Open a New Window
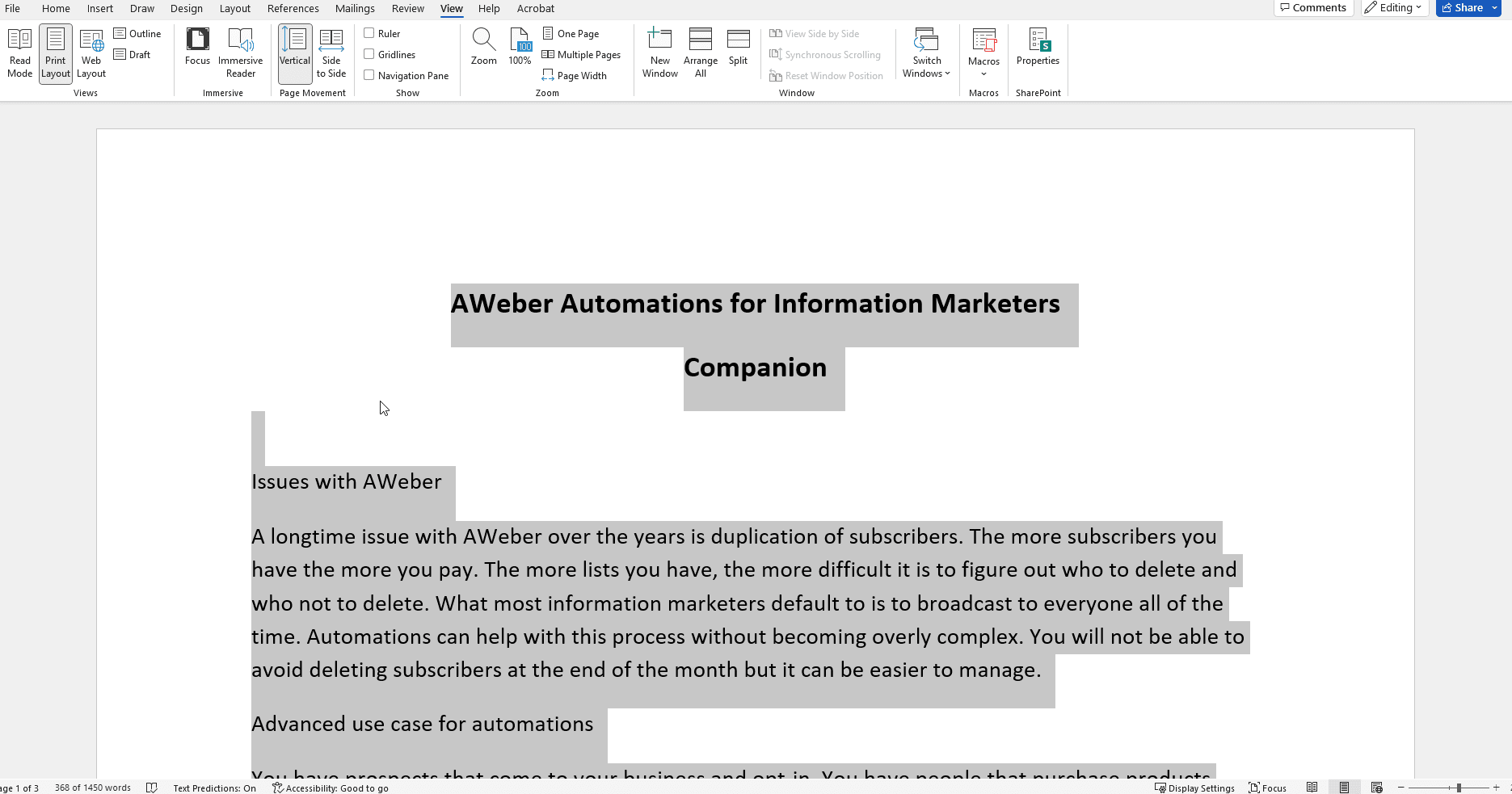The width and height of the screenshot is (1512, 794). click(x=660, y=53)
